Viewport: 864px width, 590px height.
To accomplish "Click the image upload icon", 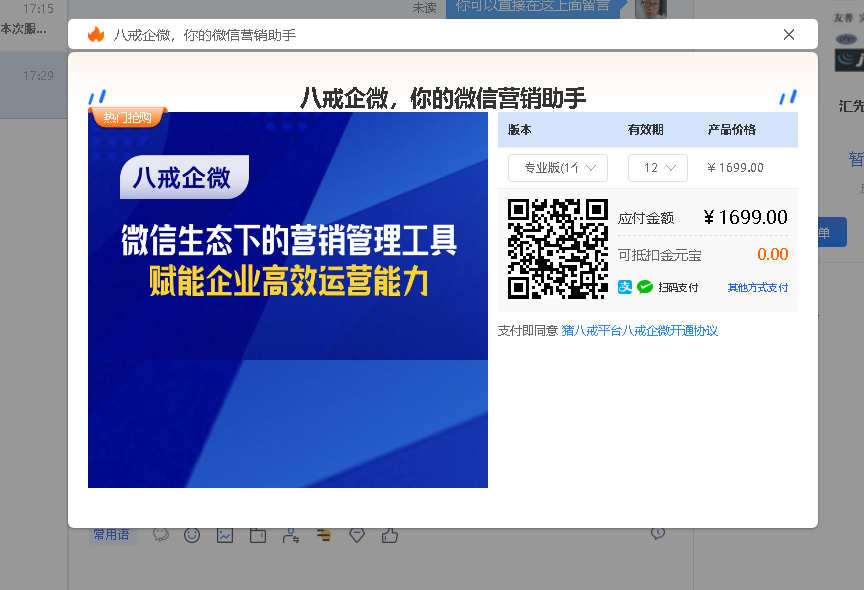I will [225, 535].
